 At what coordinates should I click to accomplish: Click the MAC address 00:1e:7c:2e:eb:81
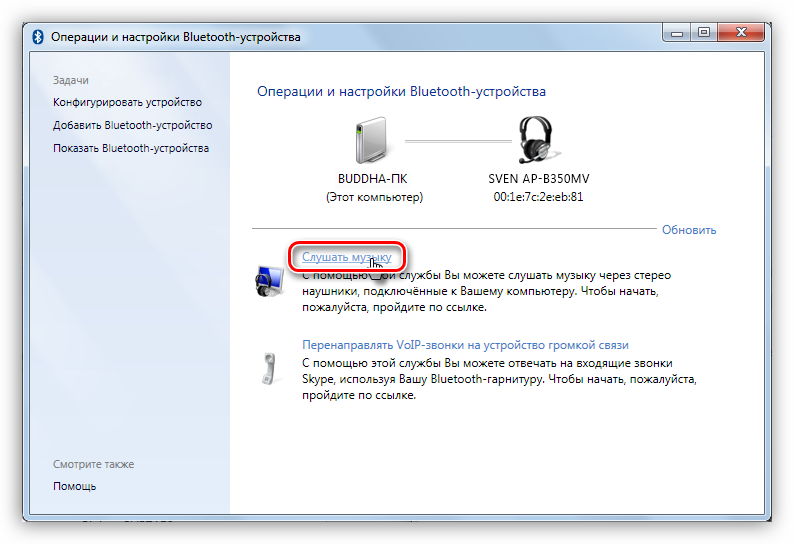pos(538,197)
